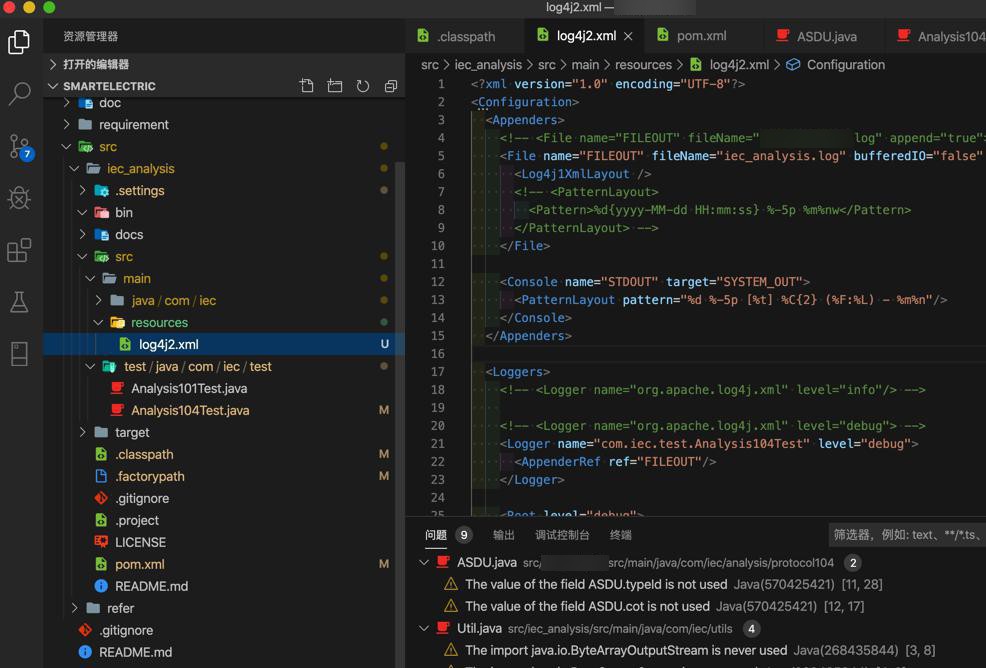Click New Folder icon in explorer header
The width and height of the screenshot is (986, 668).
[335, 86]
